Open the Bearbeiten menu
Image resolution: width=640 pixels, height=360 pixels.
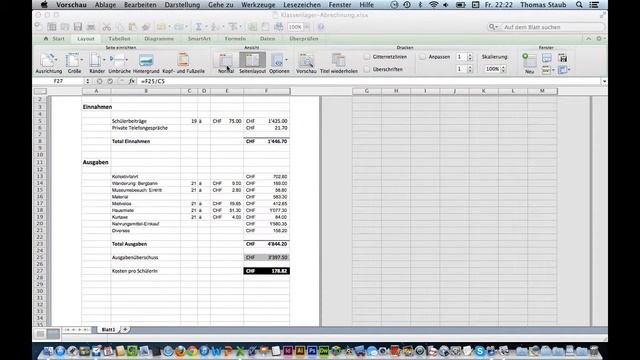click(x=140, y=5)
